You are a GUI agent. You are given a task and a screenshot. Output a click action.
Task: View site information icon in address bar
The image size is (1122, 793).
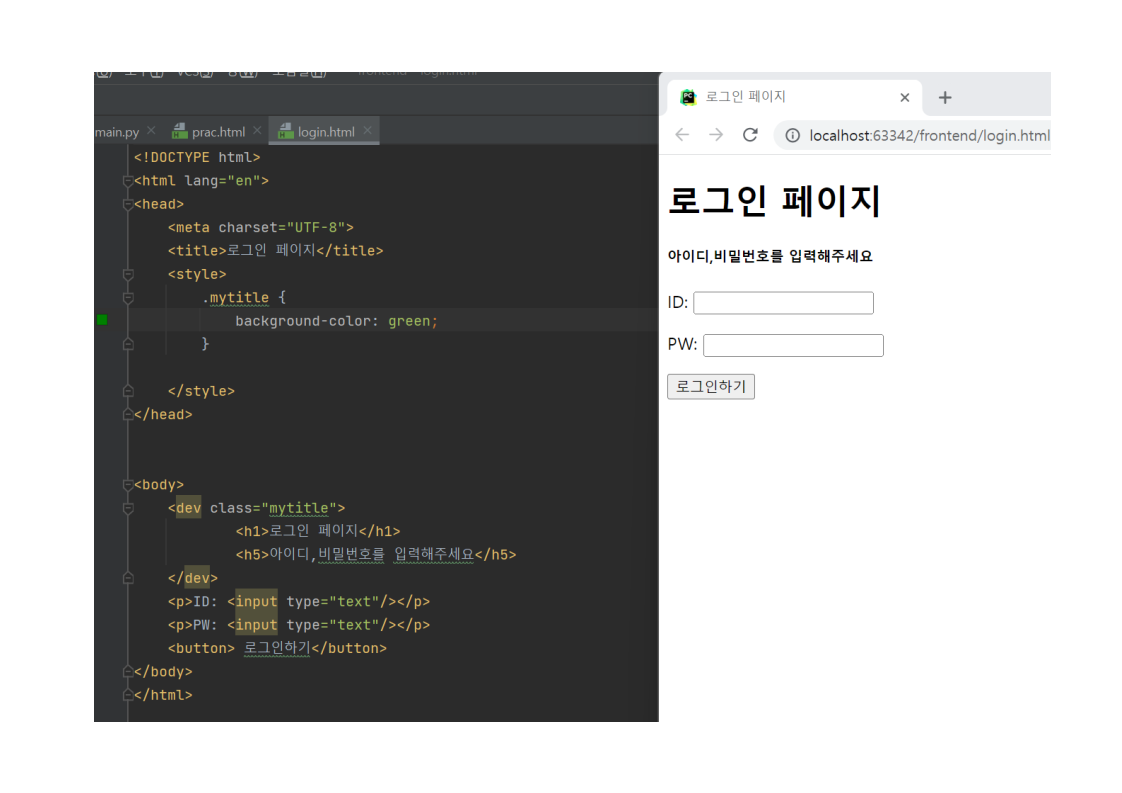coord(792,135)
